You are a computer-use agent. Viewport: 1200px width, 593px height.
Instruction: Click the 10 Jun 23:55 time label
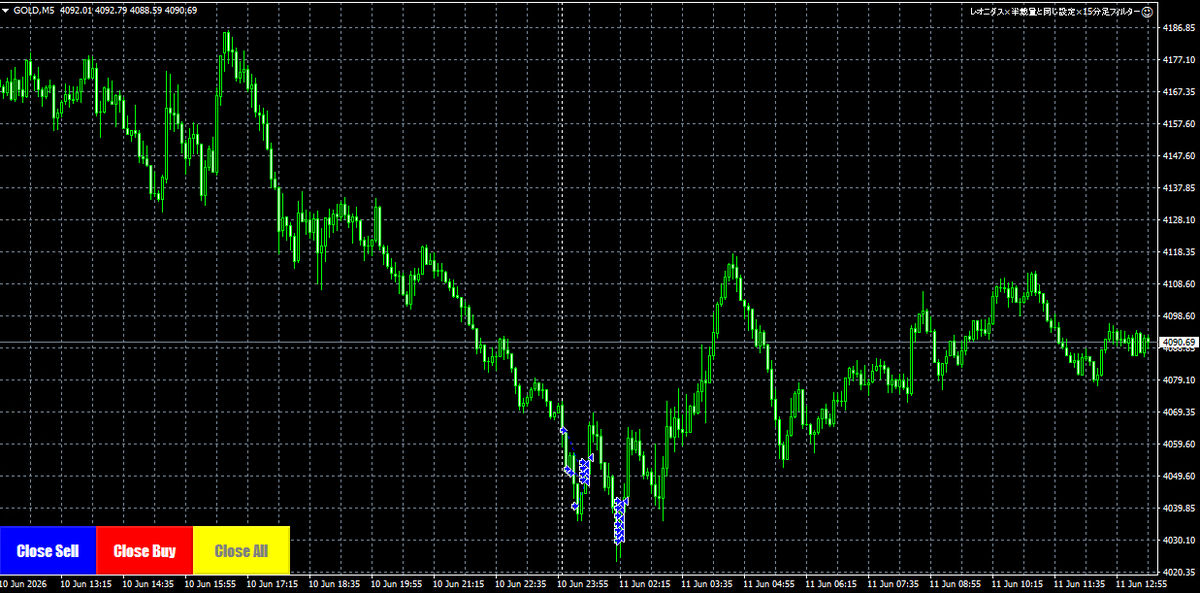point(582,584)
